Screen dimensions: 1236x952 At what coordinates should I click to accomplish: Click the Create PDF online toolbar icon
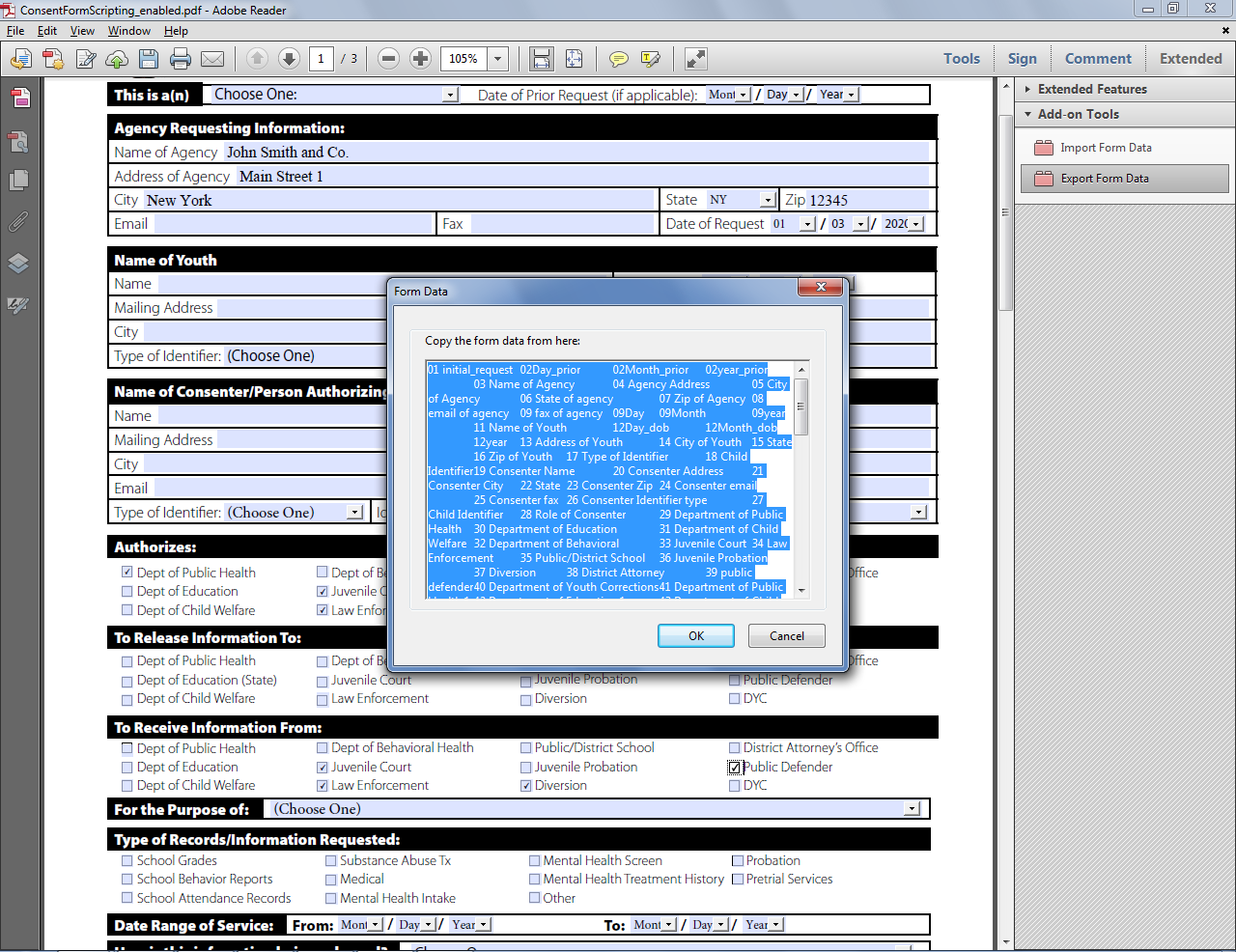point(20,59)
